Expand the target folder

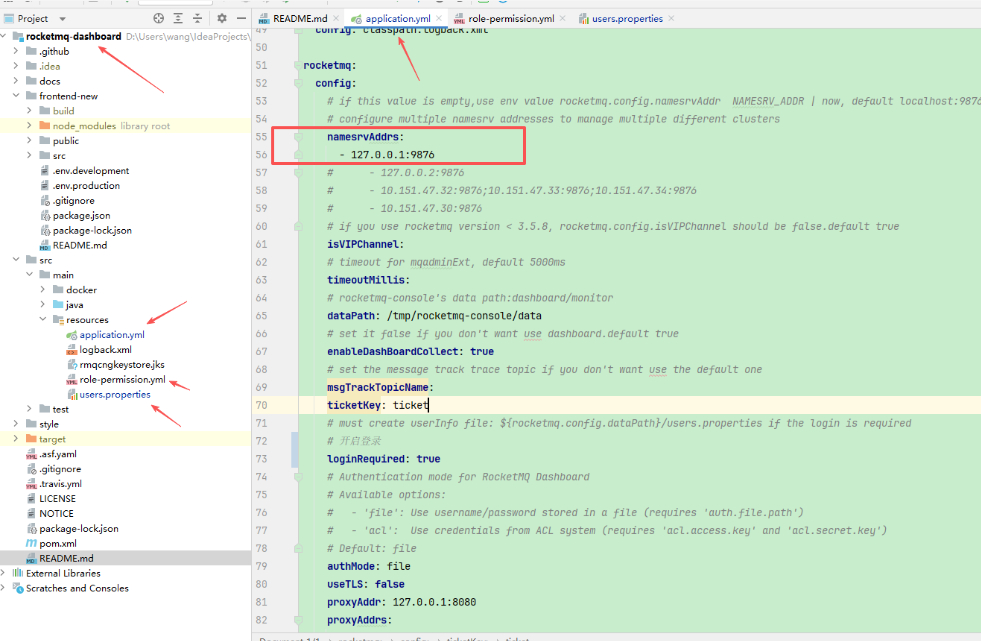16,439
